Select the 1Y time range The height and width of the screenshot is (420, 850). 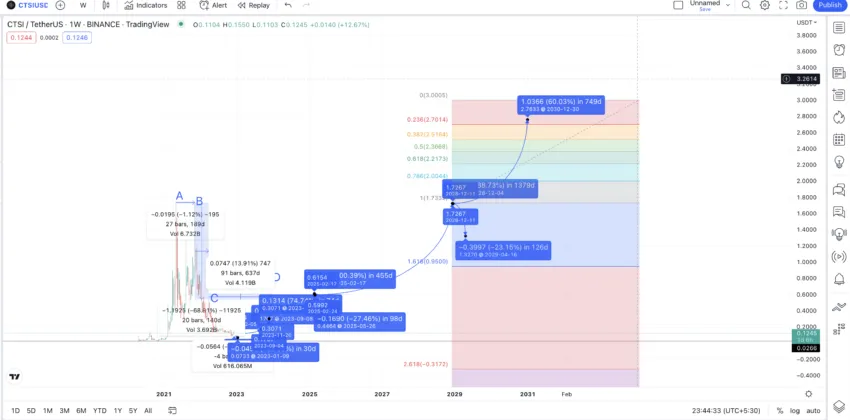click(x=117, y=410)
